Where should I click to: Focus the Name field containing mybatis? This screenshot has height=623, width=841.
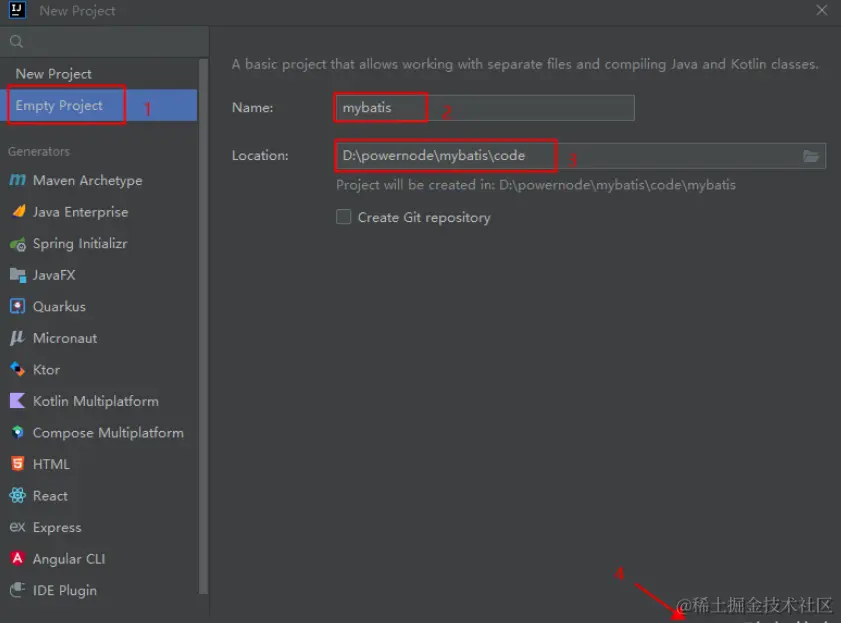485,108
